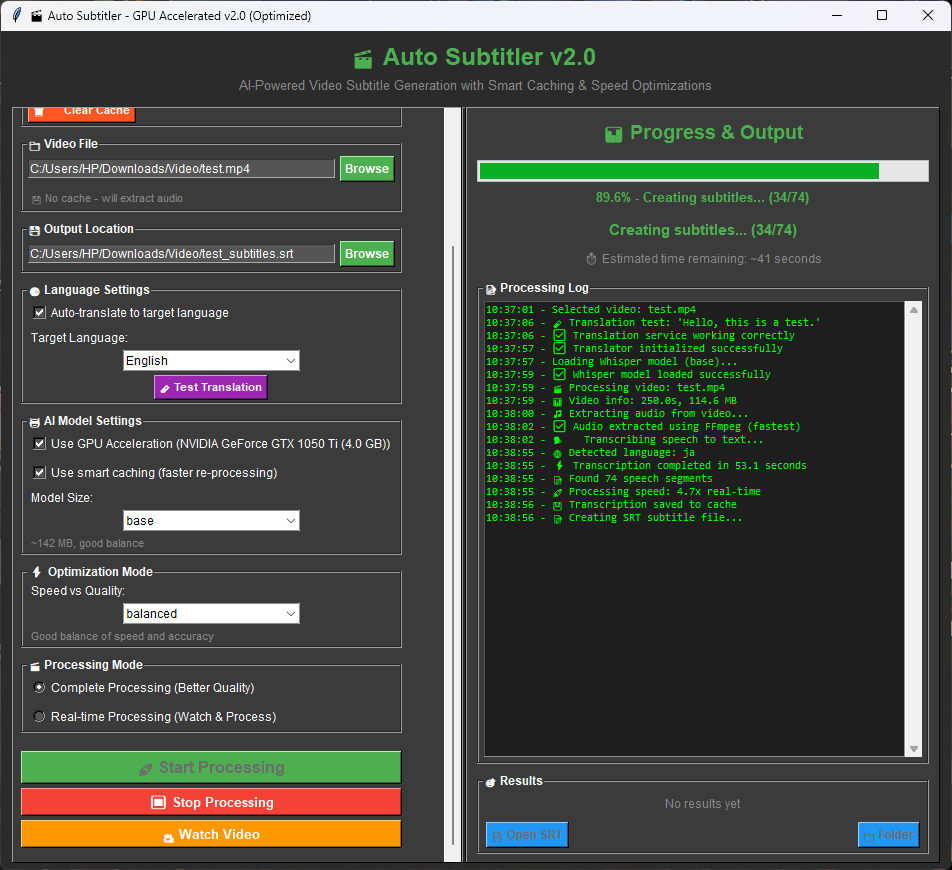Click the stopwatch icon near estimated time
This screenshot has width=952, height=870.
591,259
